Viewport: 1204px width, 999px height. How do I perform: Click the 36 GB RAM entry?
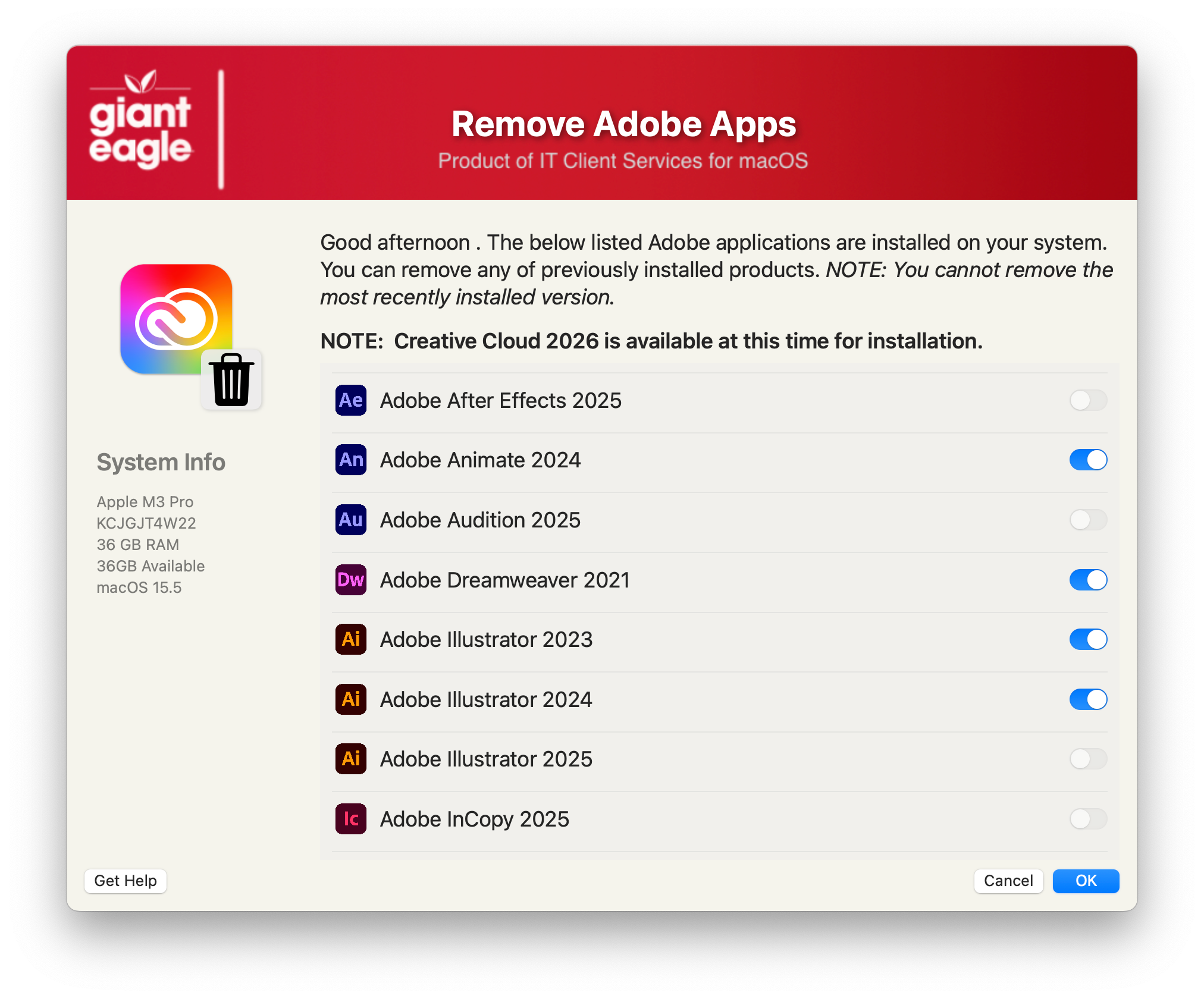click(138, 545)
